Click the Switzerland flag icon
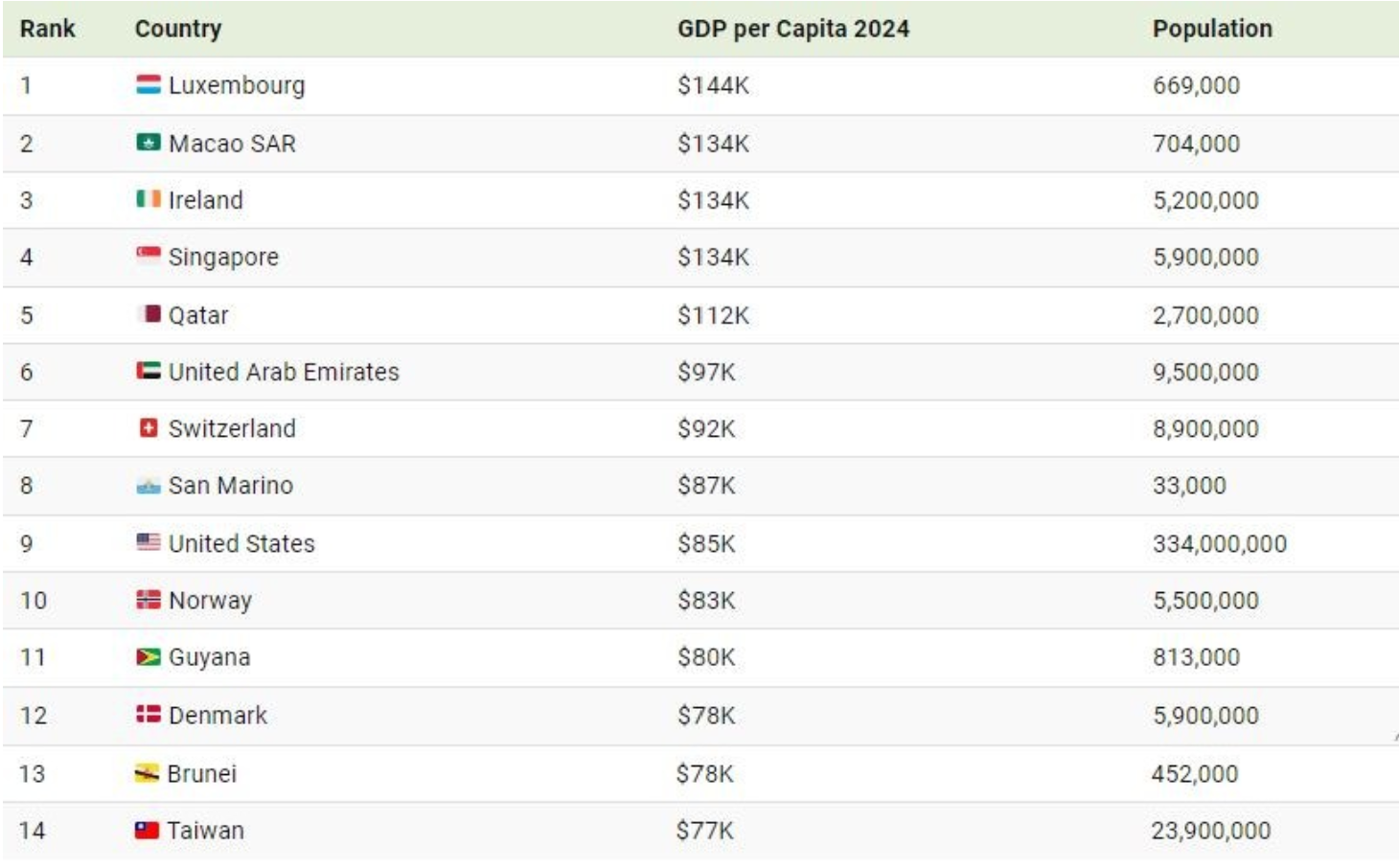This screenshot has width=1399, height=868. pyautogui.click(x=148, y=428)
